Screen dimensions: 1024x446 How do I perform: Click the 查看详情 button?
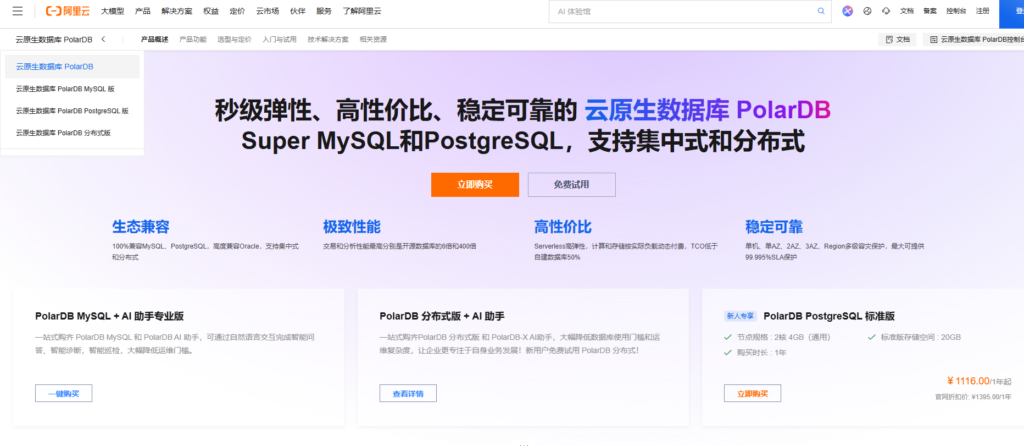[x=408, y=393]
